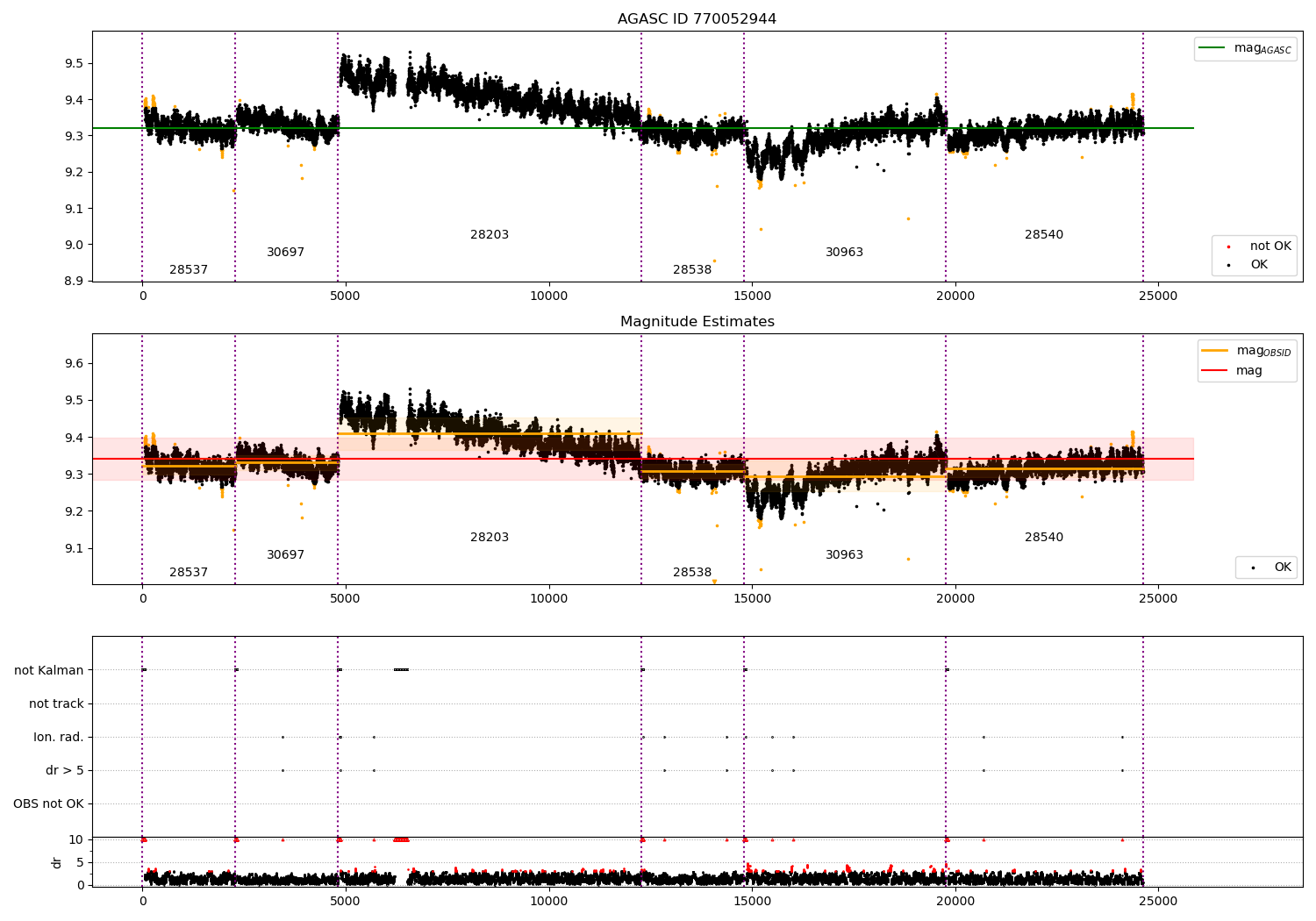Click the 'not track' row label
The image size is (1316, 921).
click(x=56, y=703)
